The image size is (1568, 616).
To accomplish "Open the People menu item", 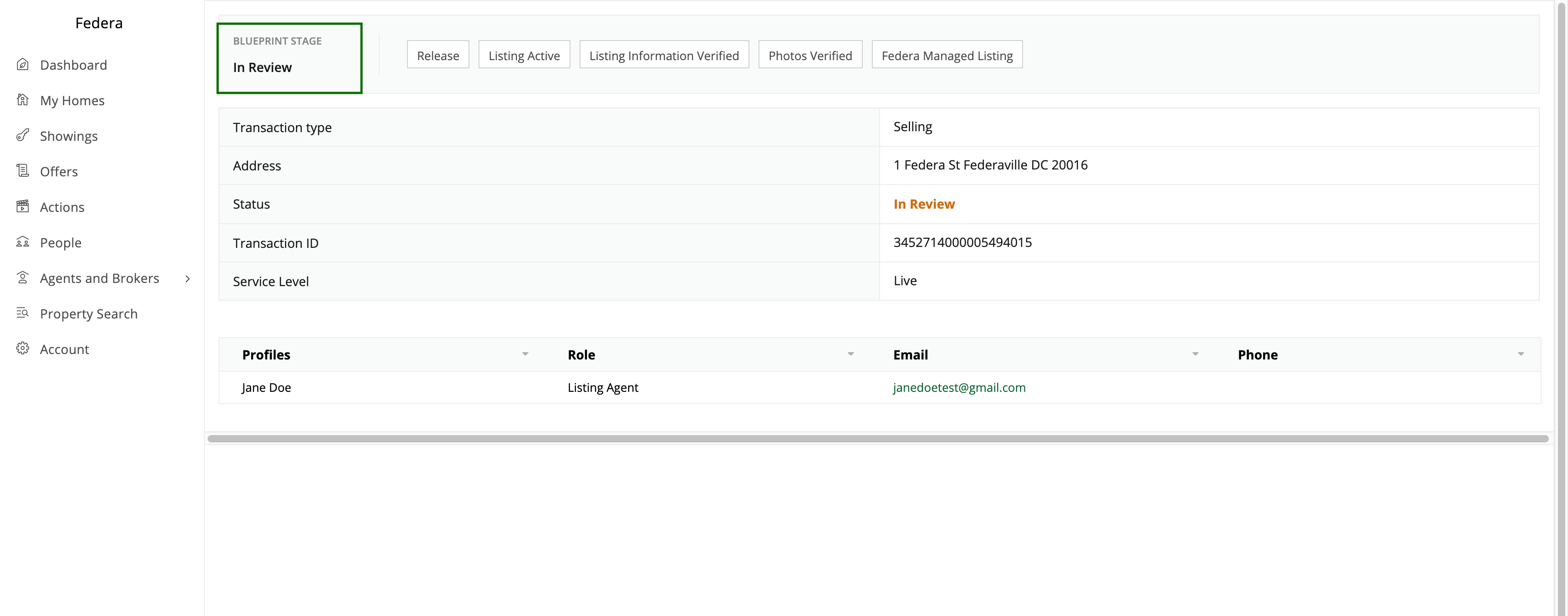I will (60, 242).
